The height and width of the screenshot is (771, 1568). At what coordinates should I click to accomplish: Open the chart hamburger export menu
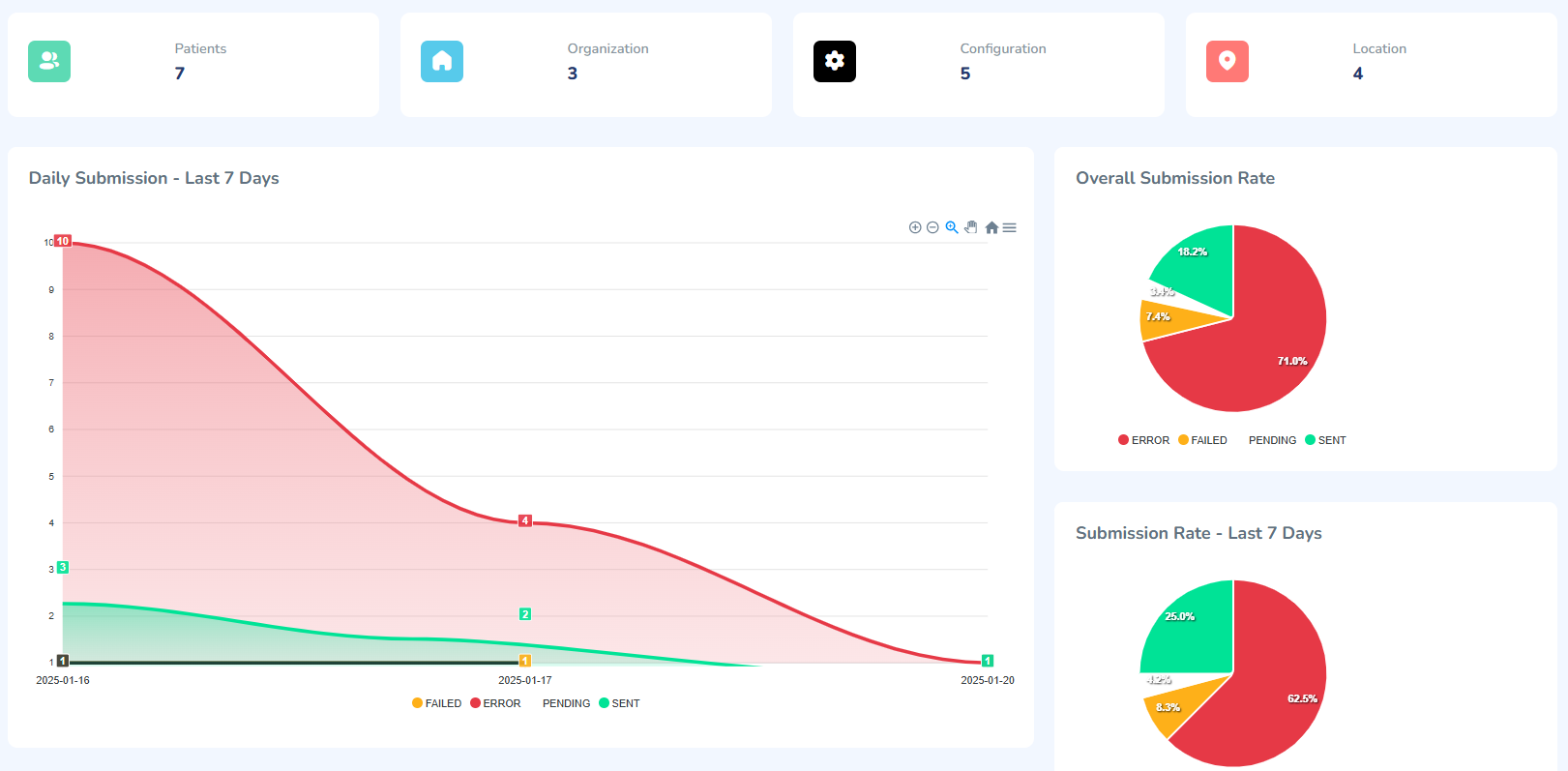tap(1010, 227)
